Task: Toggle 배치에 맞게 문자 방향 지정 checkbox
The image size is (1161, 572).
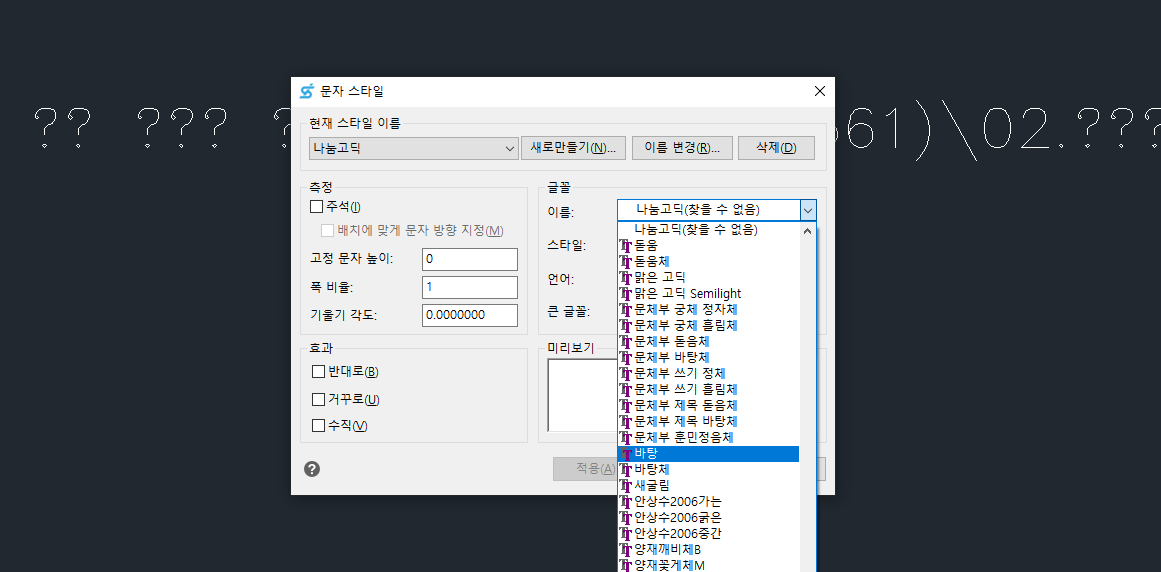Action: click(x=327, y=230)
